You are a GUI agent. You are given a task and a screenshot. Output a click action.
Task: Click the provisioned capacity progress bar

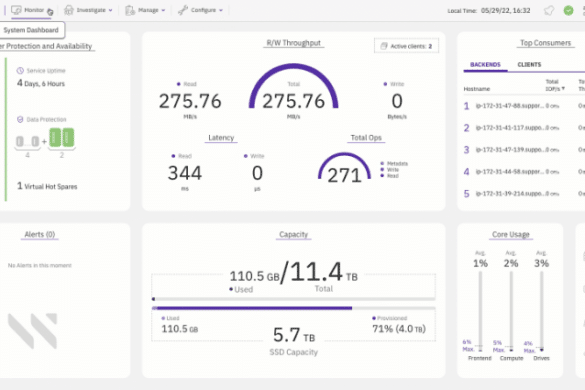tap(294, 308)
